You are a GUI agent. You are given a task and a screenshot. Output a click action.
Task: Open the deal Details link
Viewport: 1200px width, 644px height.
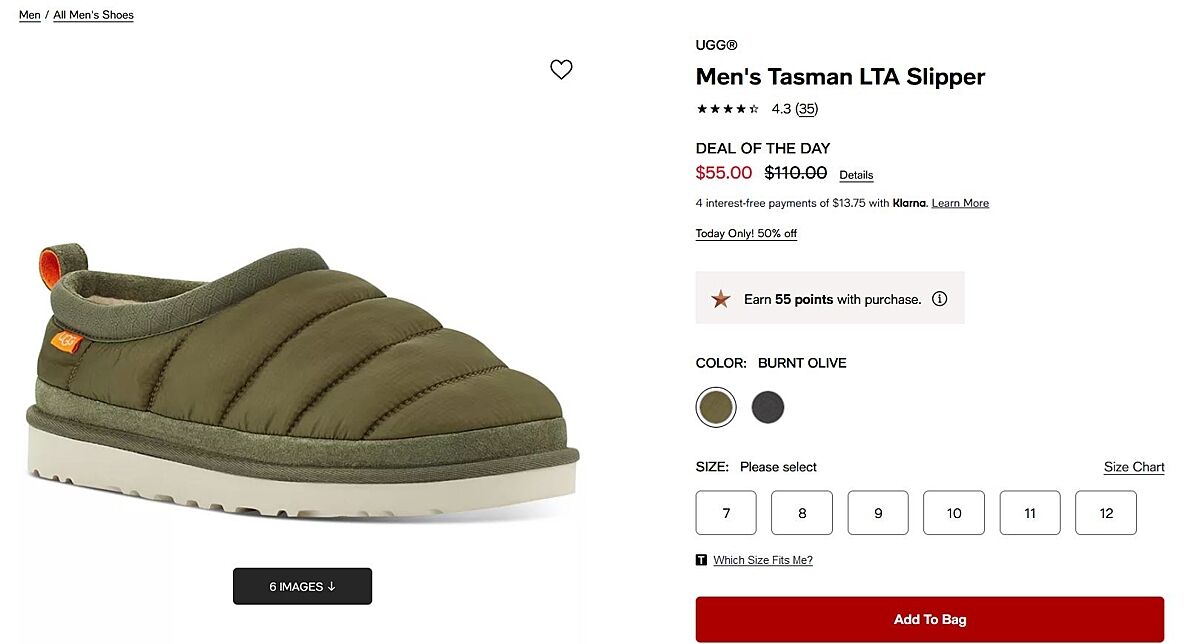[856, 175]
